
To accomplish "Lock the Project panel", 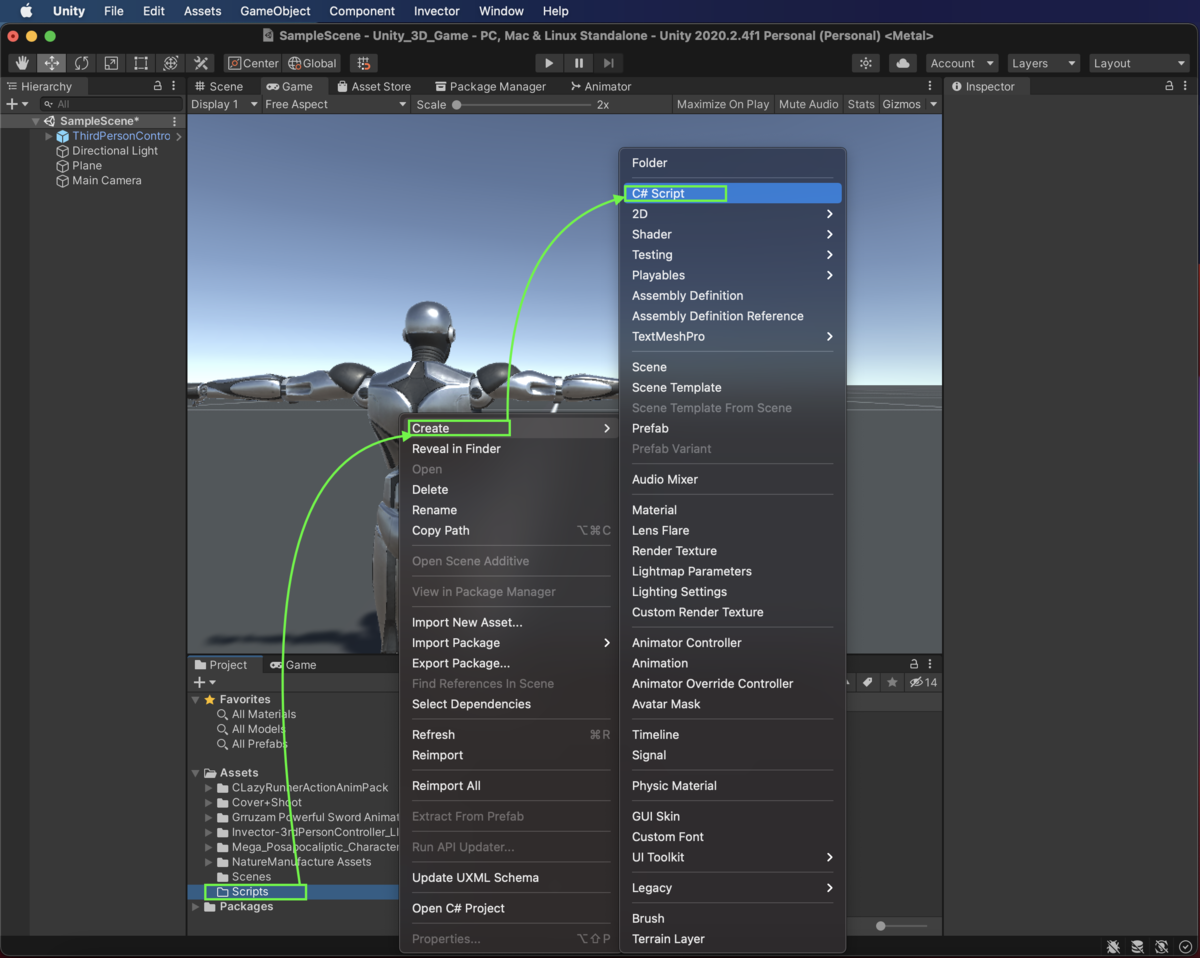I will (x=914, y=664).
